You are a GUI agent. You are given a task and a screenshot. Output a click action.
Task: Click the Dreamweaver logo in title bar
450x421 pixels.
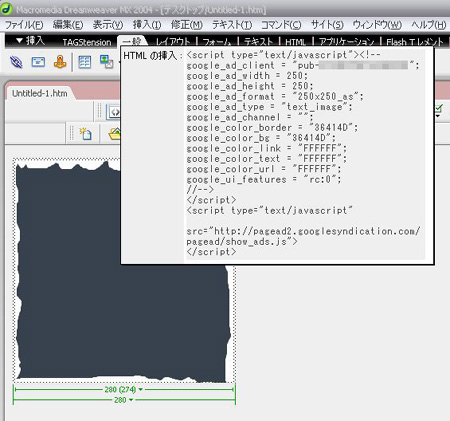click(6, 9)
